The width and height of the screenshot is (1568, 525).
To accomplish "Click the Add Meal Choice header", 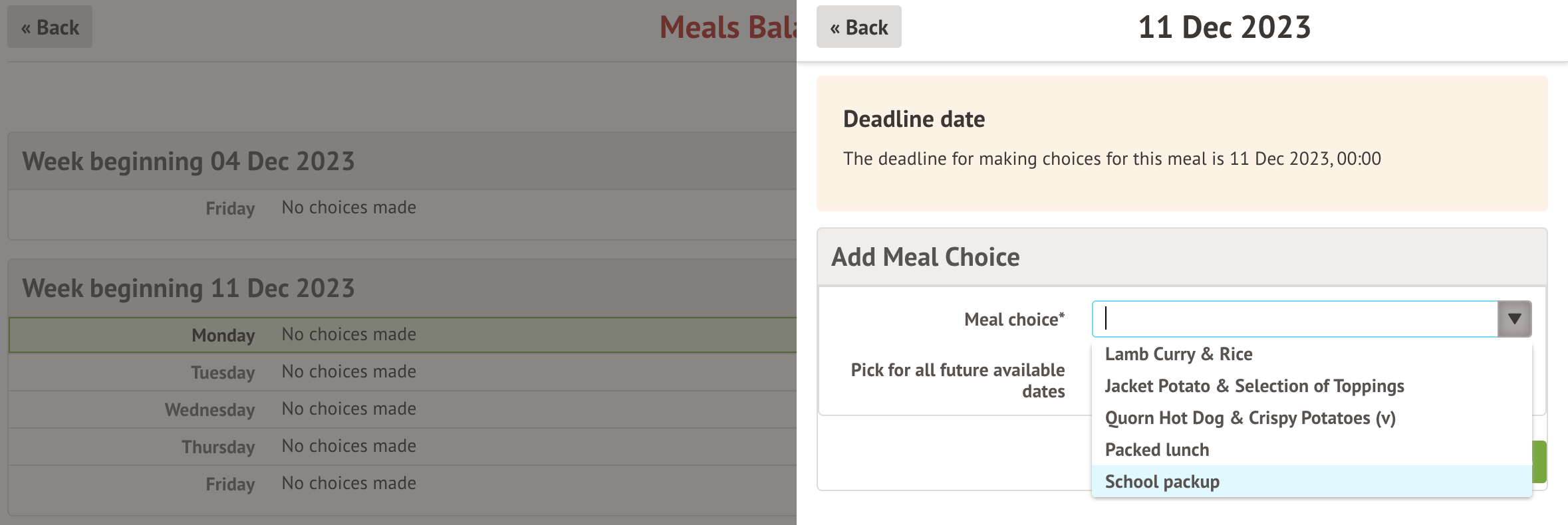I will [925, 257].
